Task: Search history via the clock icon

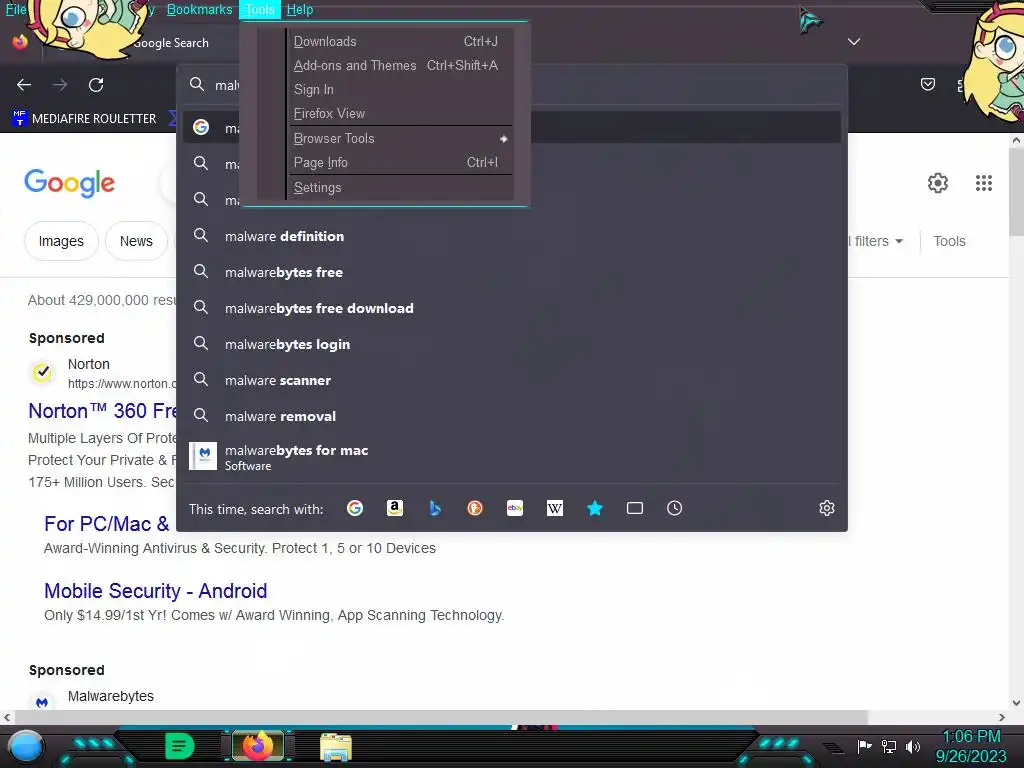Action: click(x=675, y=508)
